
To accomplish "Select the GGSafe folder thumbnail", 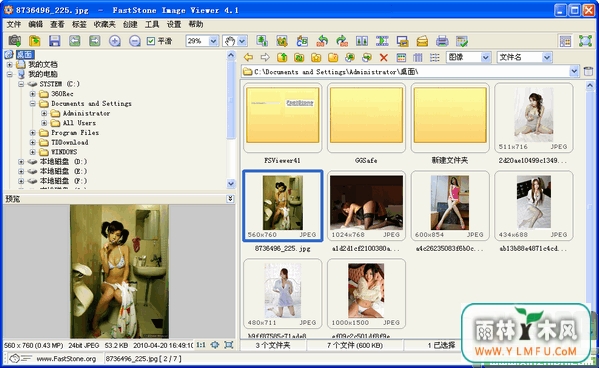I will (x=366, y=118).
